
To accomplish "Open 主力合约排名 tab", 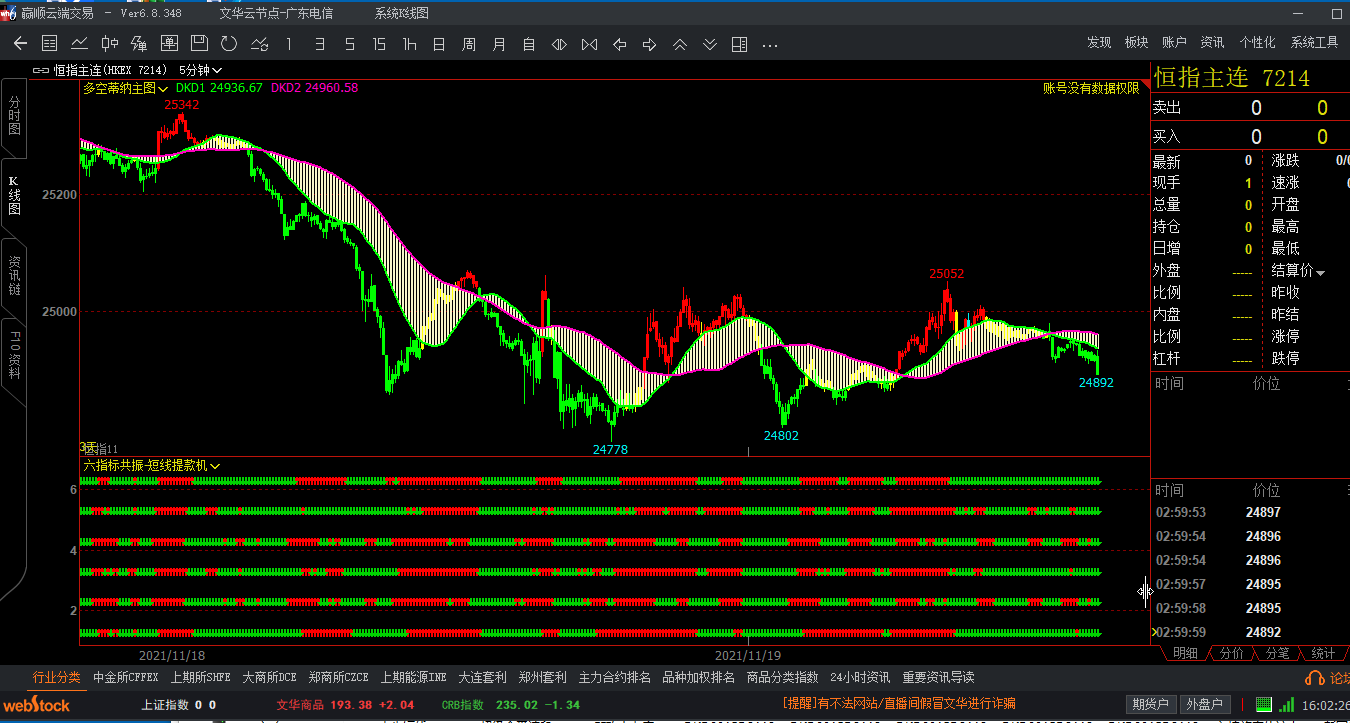I will (x=615, y=677).
